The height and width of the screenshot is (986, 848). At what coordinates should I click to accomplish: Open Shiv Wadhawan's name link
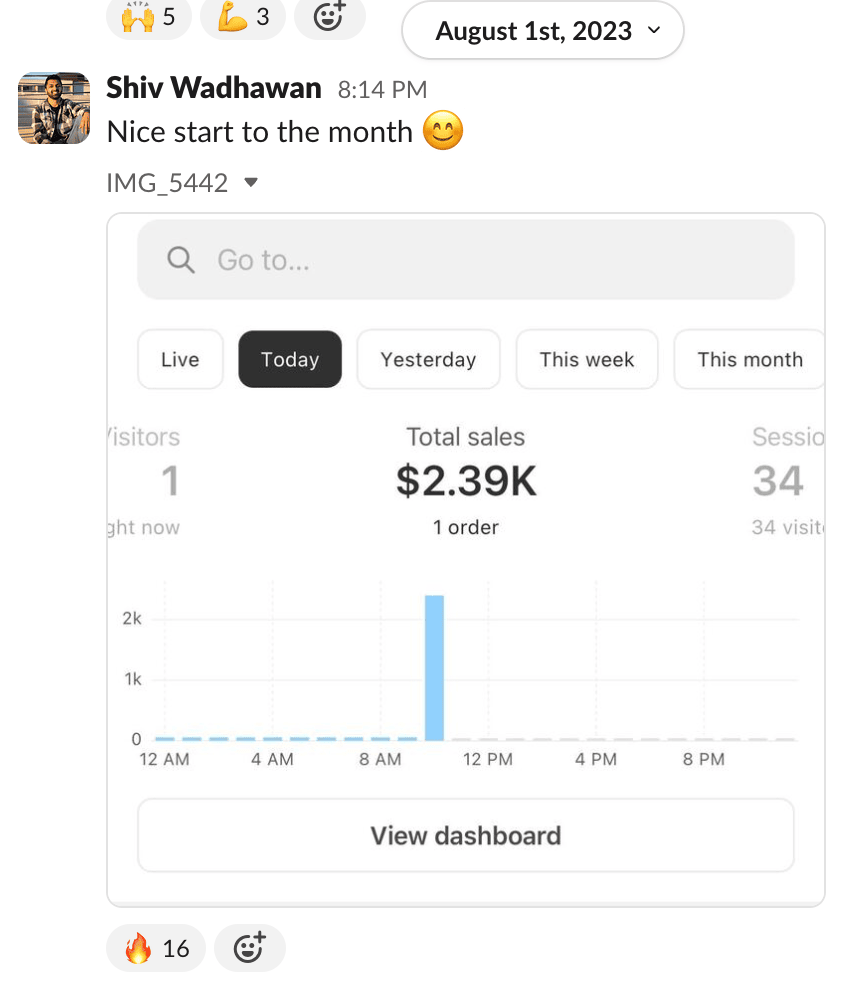(x=213, y=88)
